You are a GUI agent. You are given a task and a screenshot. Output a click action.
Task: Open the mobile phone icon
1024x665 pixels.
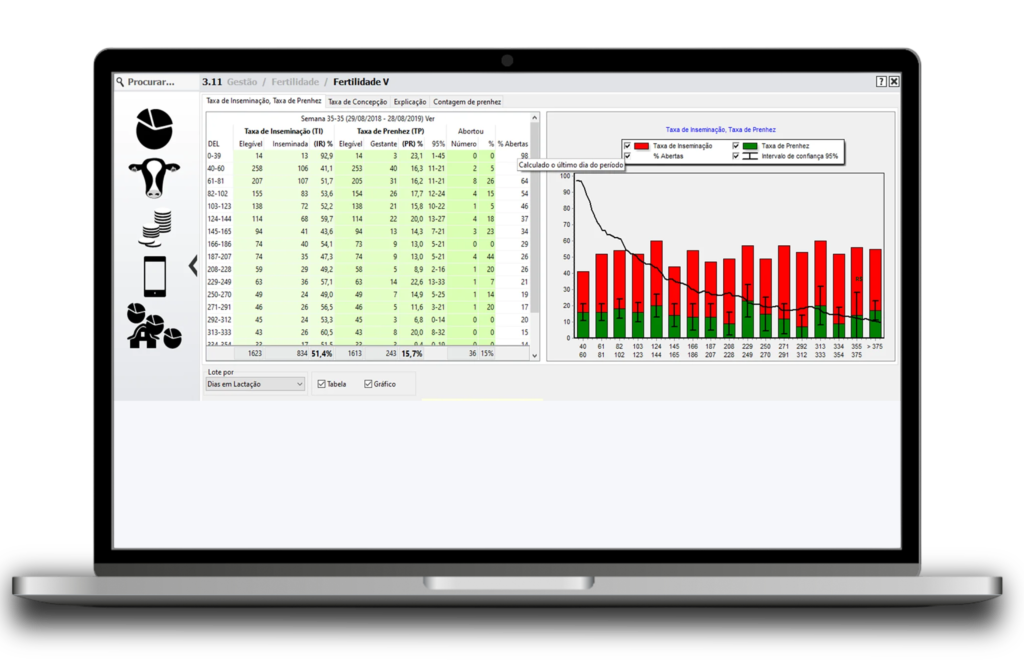click(x=154, y=277)
